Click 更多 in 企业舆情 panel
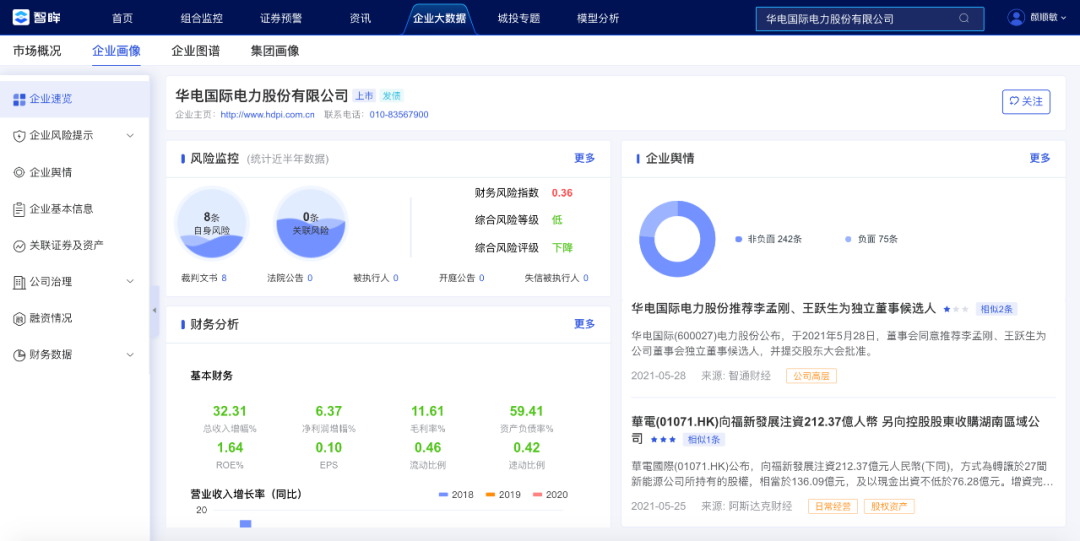This screenshot has width=1080, height=541. pyautogui.click(x=1040, y=159)
